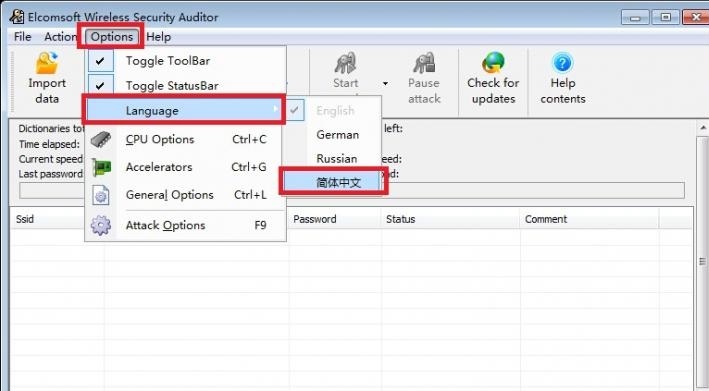Open the File menu
Image resolution: width=709 pixels, height=391 pixels.
(x=23, y=37)
